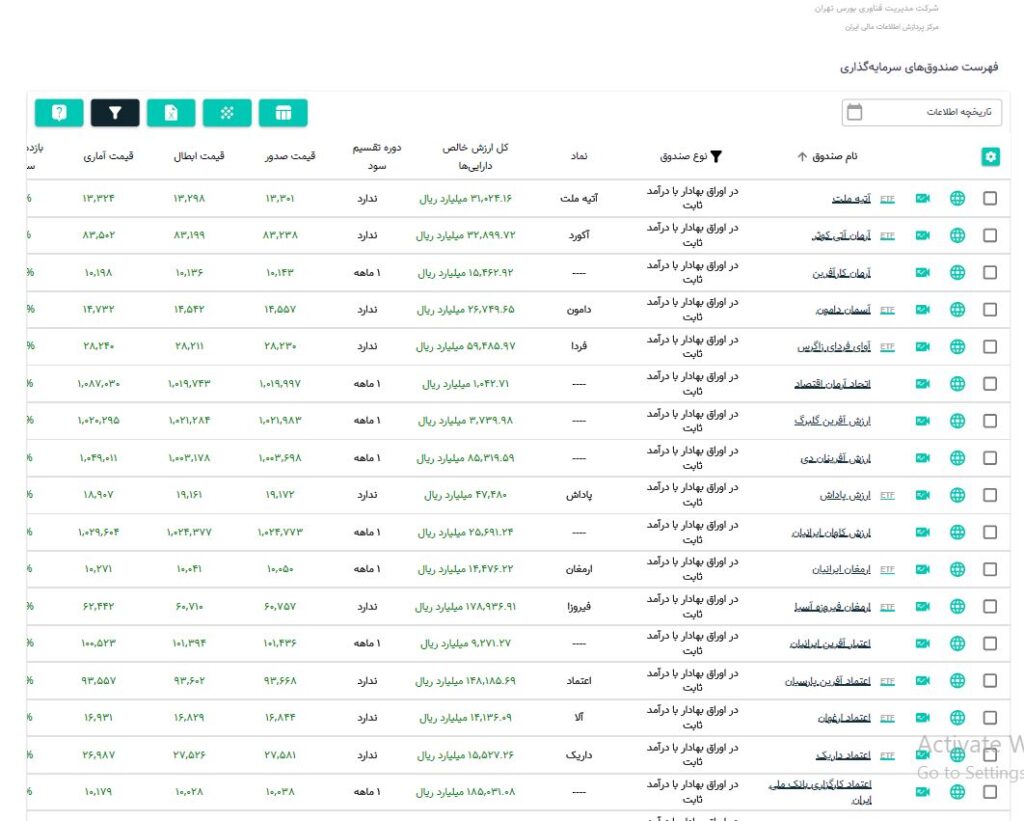Click the globe icon for آوای فردای زاگرس

pos(957,347)
